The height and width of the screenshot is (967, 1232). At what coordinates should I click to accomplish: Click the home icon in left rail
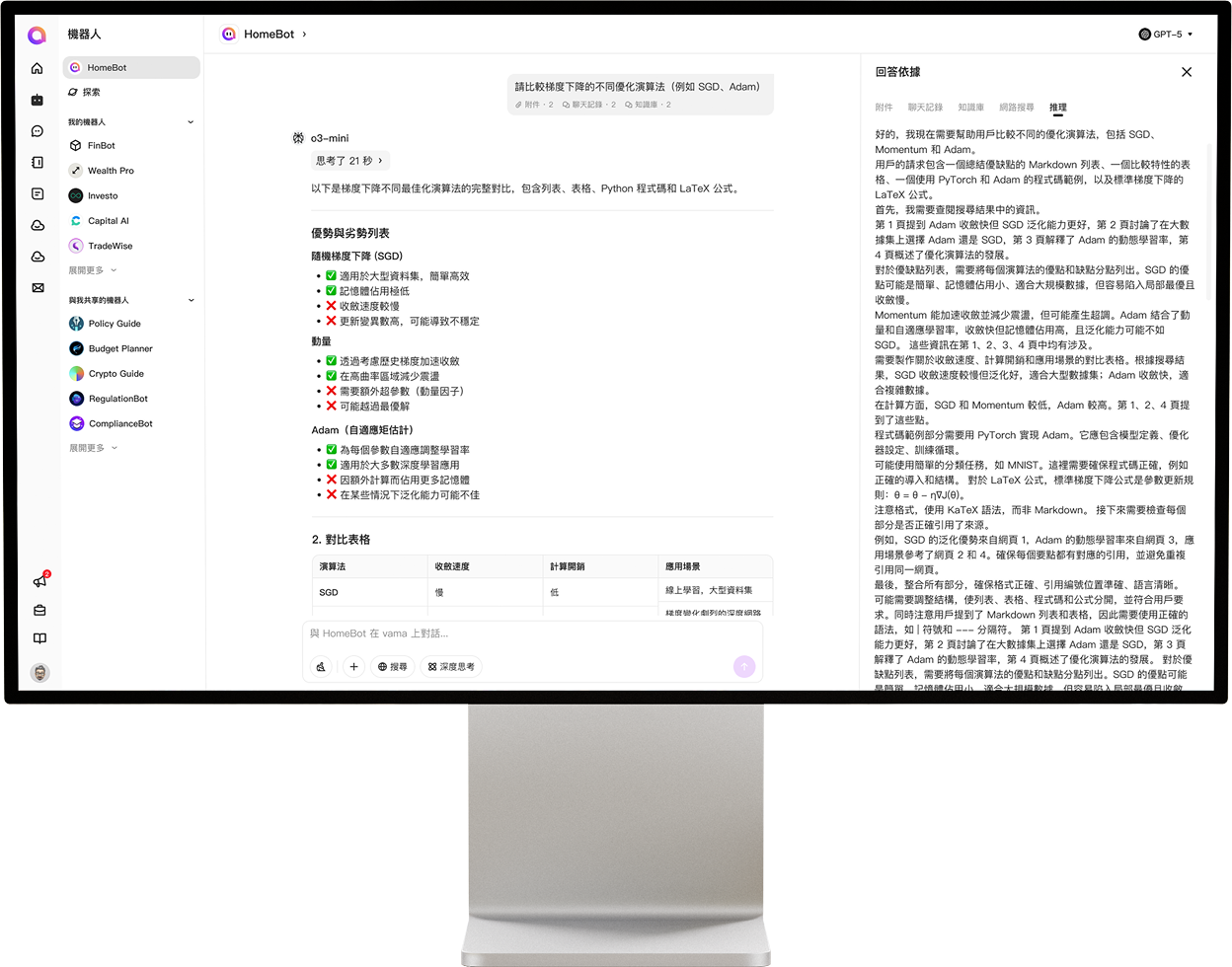(x=38, y=68)
